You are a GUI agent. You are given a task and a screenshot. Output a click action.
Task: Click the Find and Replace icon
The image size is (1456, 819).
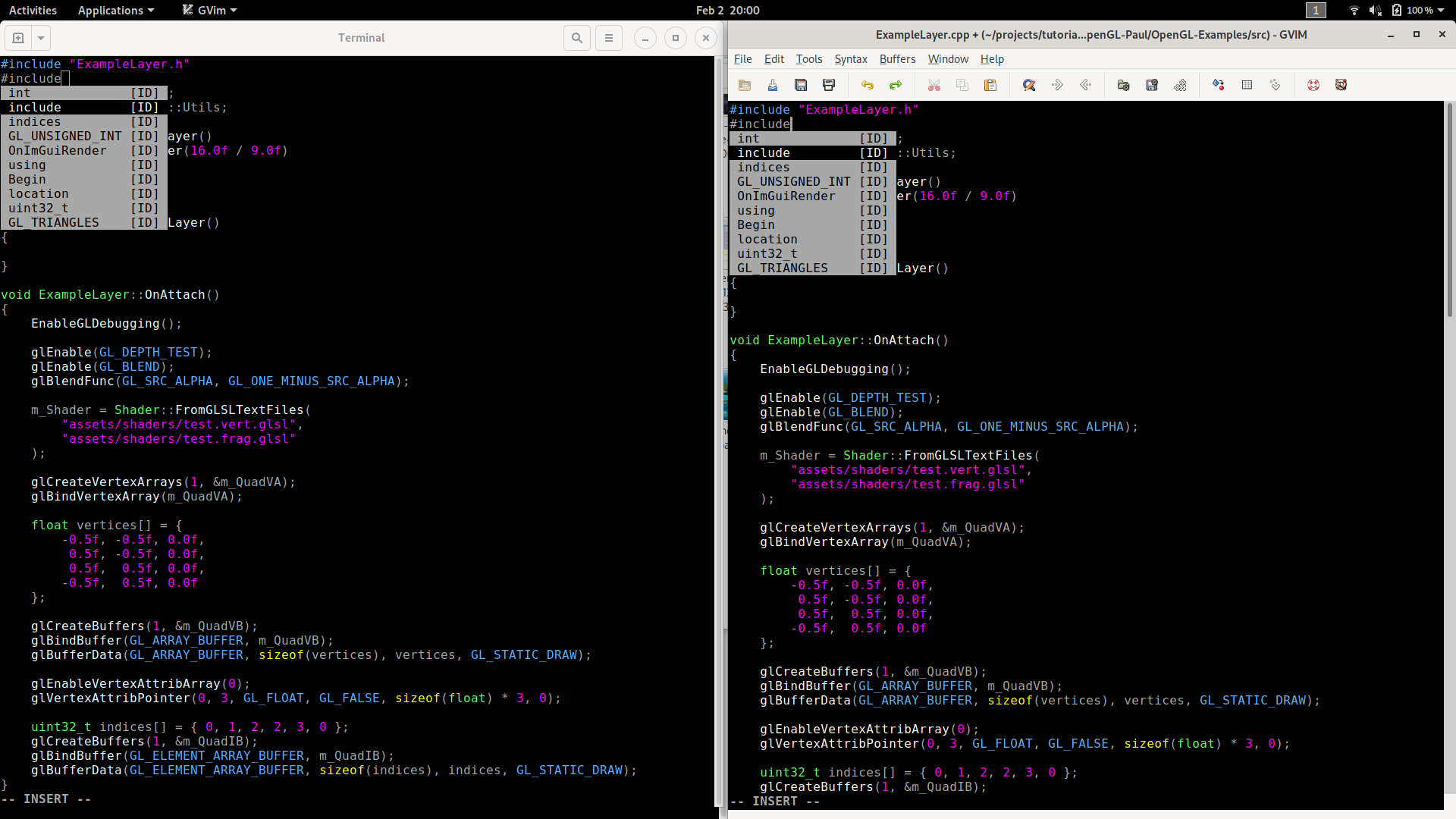[1029, 85]
